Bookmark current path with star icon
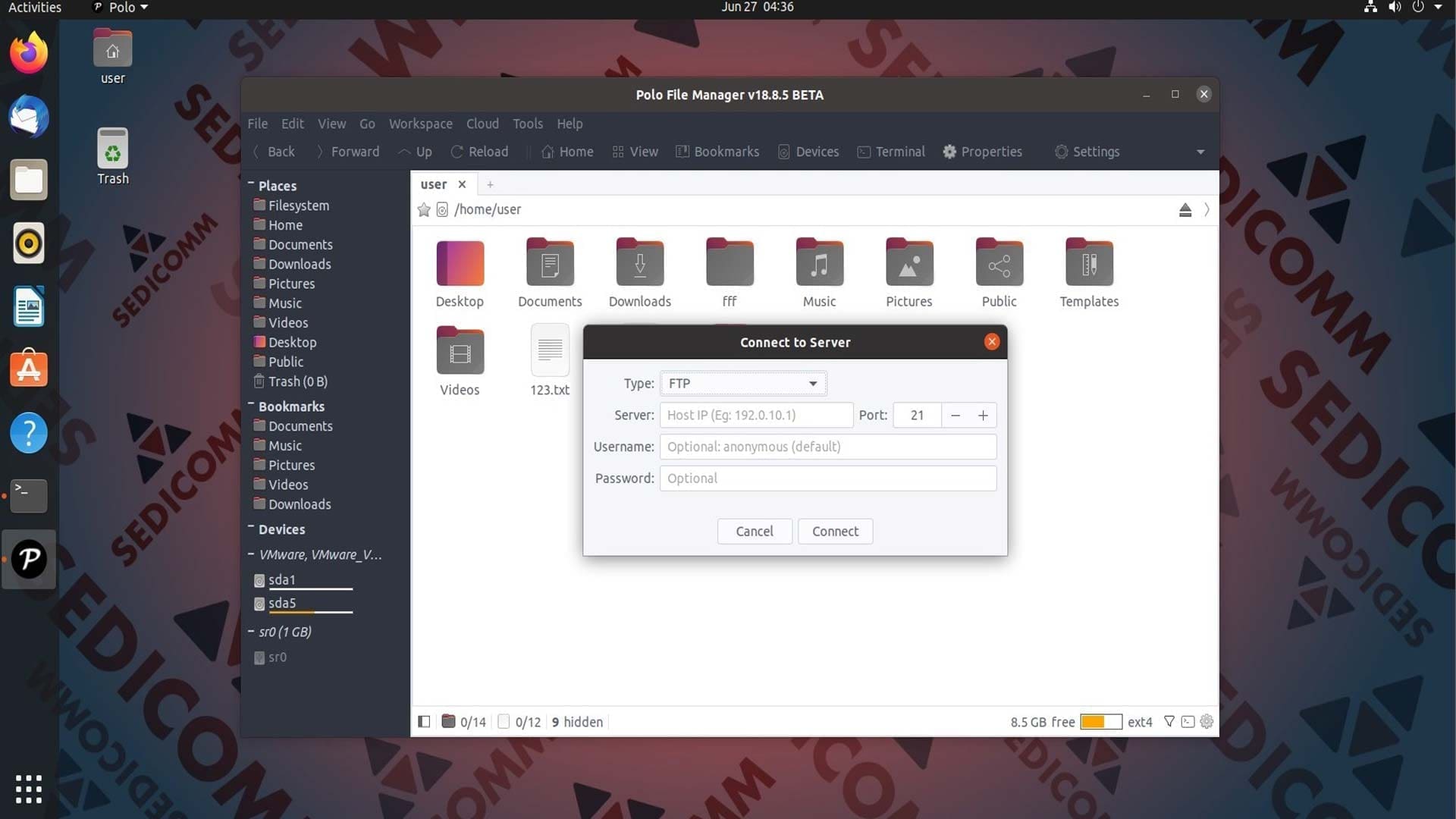1456x819 pixels. tap(424, 210)
